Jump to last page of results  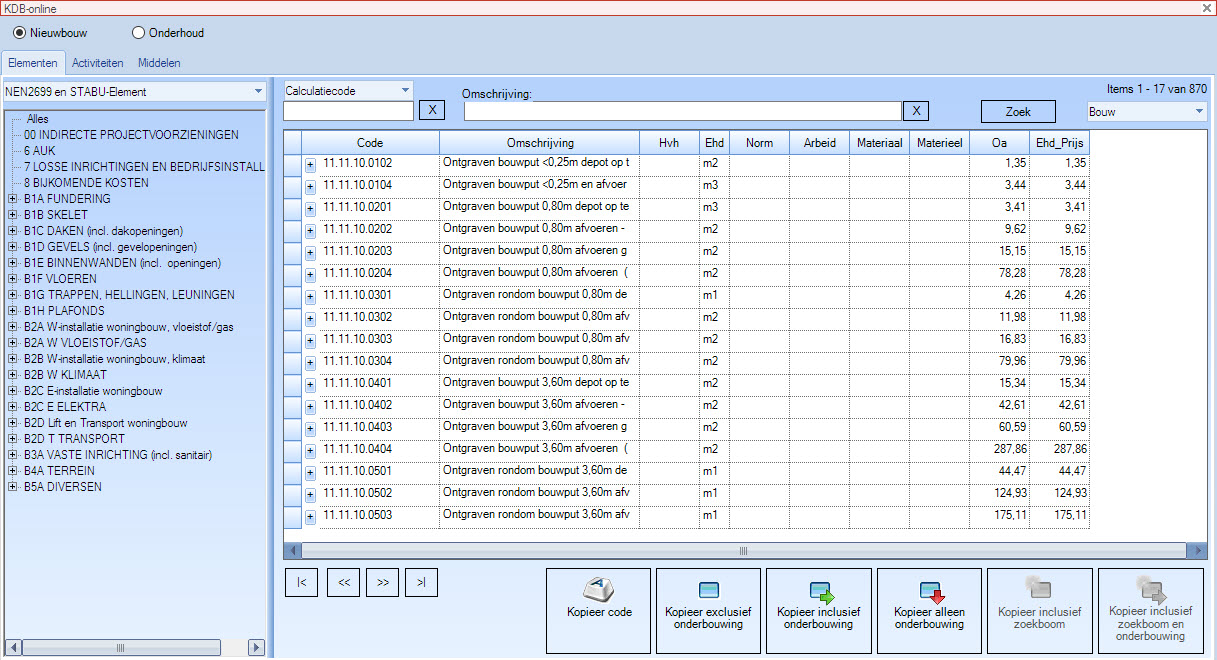(422, 582)
